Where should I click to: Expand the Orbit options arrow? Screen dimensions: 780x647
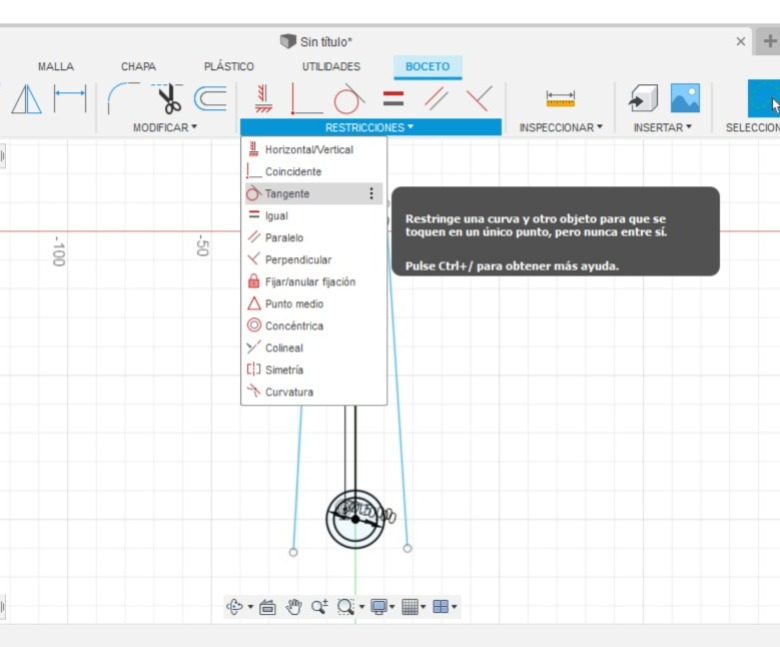pyautogui.click(x=250, y=607)
